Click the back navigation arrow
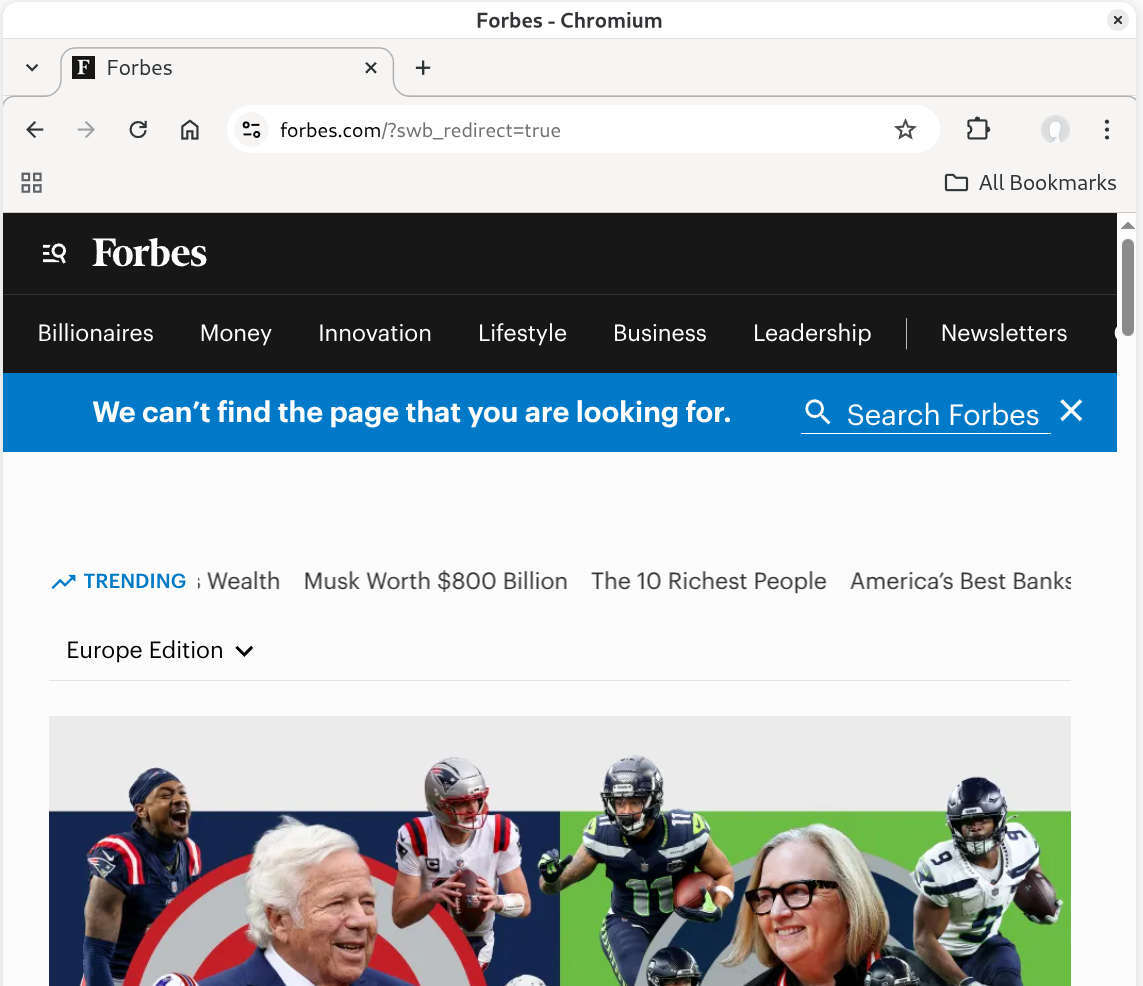Viewport: 1143px width, 986px height. 35,129
